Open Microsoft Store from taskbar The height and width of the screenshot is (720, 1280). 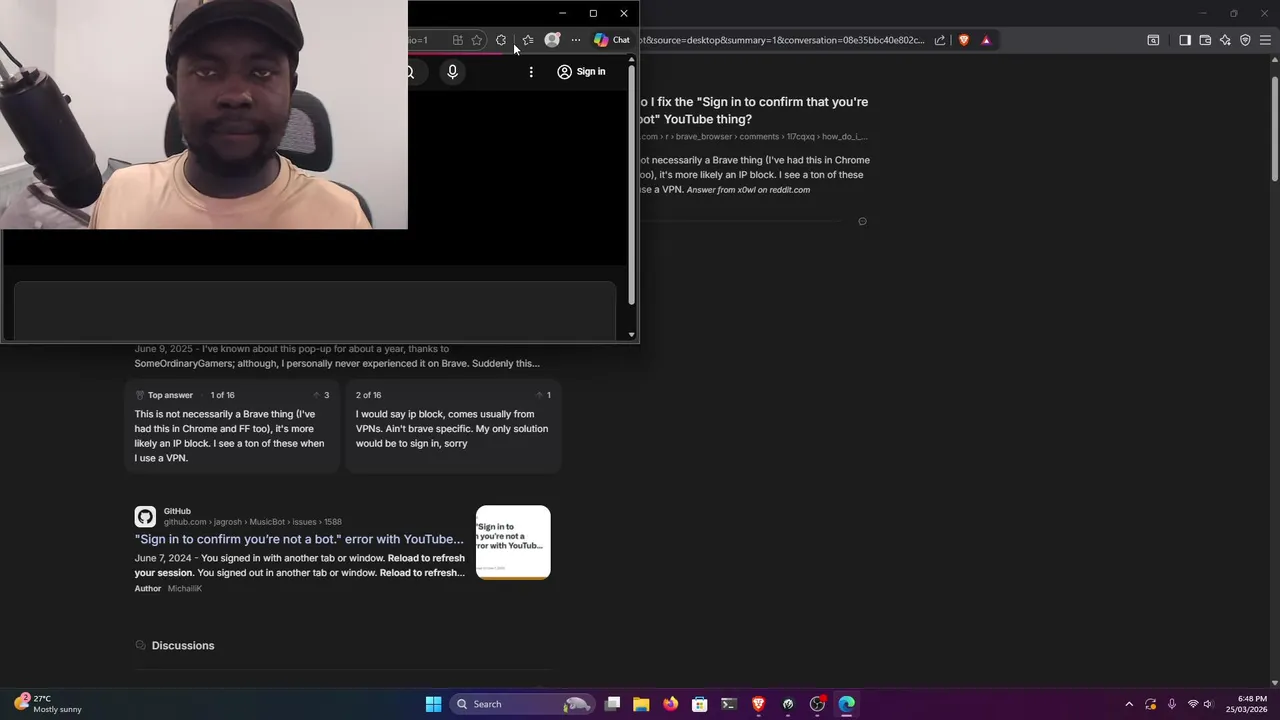click(x=700, y=704)
